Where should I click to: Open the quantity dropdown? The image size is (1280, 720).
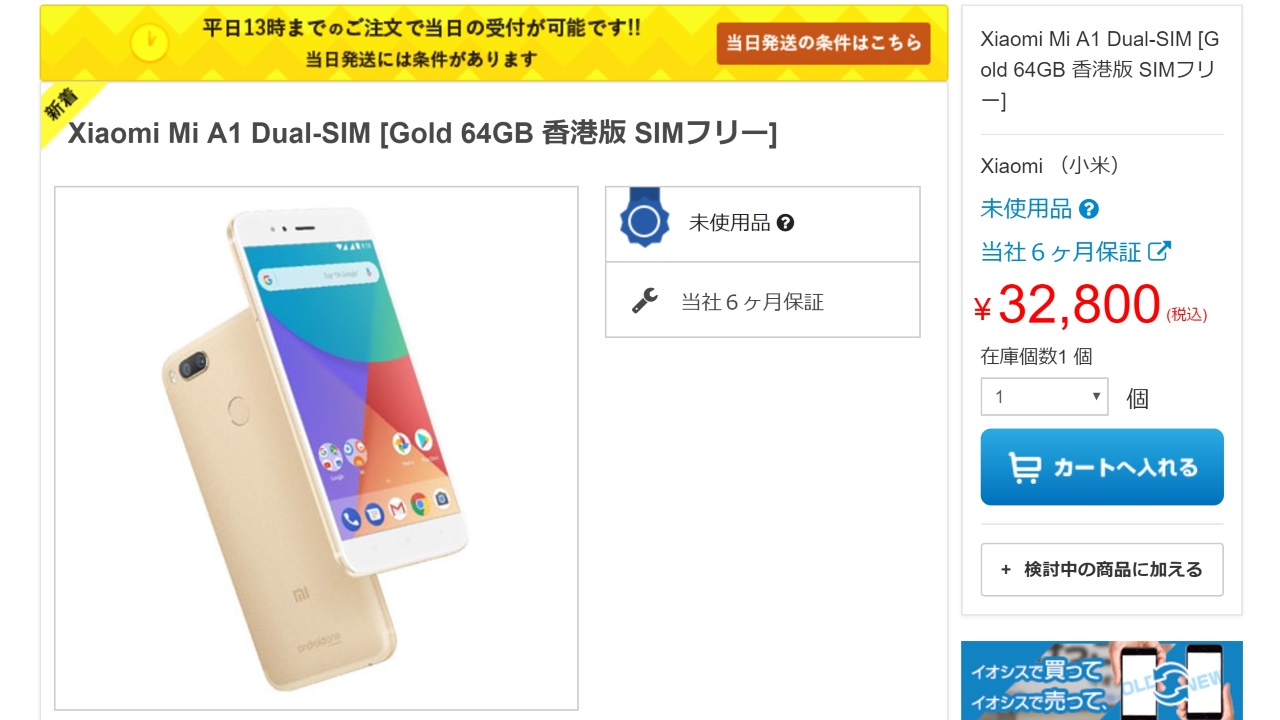pyautogui.click(x=1044, y=397)
